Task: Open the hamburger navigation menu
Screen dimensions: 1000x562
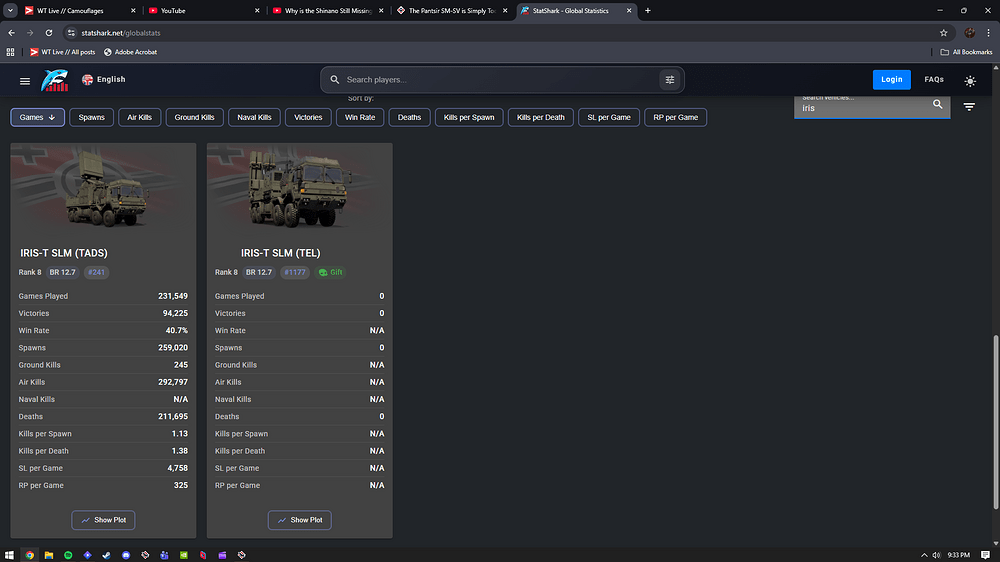Action: tap(25, 80)
